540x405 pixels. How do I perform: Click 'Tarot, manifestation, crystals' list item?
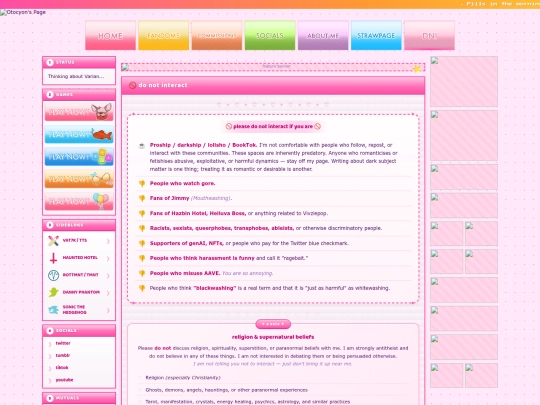click(248, 402)
